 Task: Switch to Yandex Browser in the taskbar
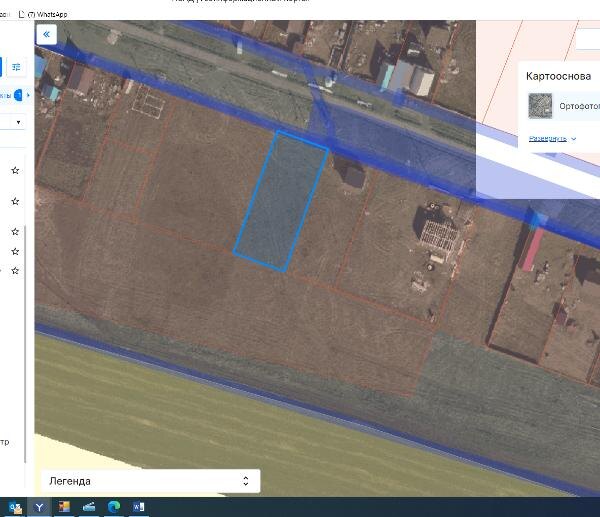pos(39,507)
